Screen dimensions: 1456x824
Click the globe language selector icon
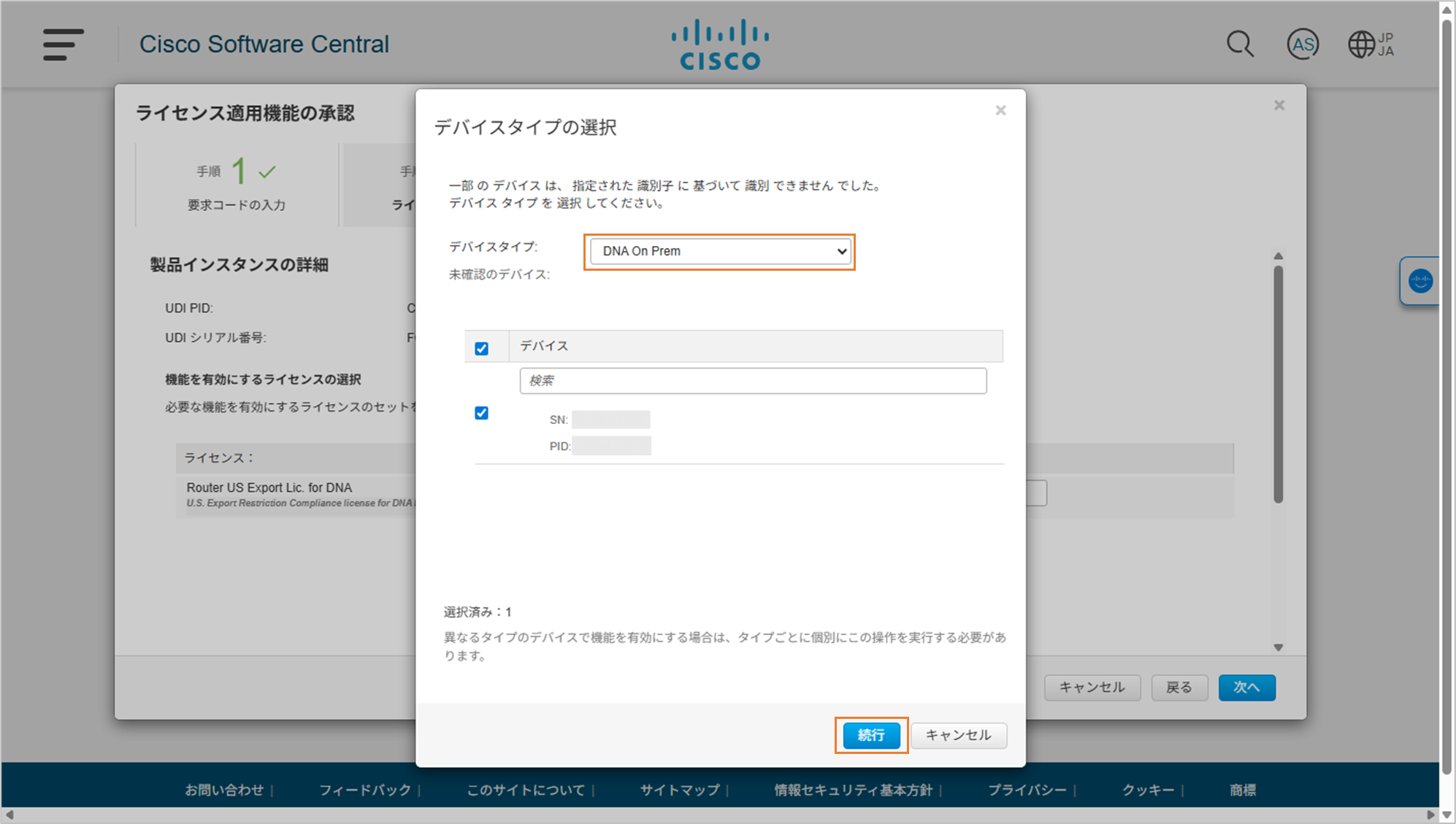click(1361, 45)
